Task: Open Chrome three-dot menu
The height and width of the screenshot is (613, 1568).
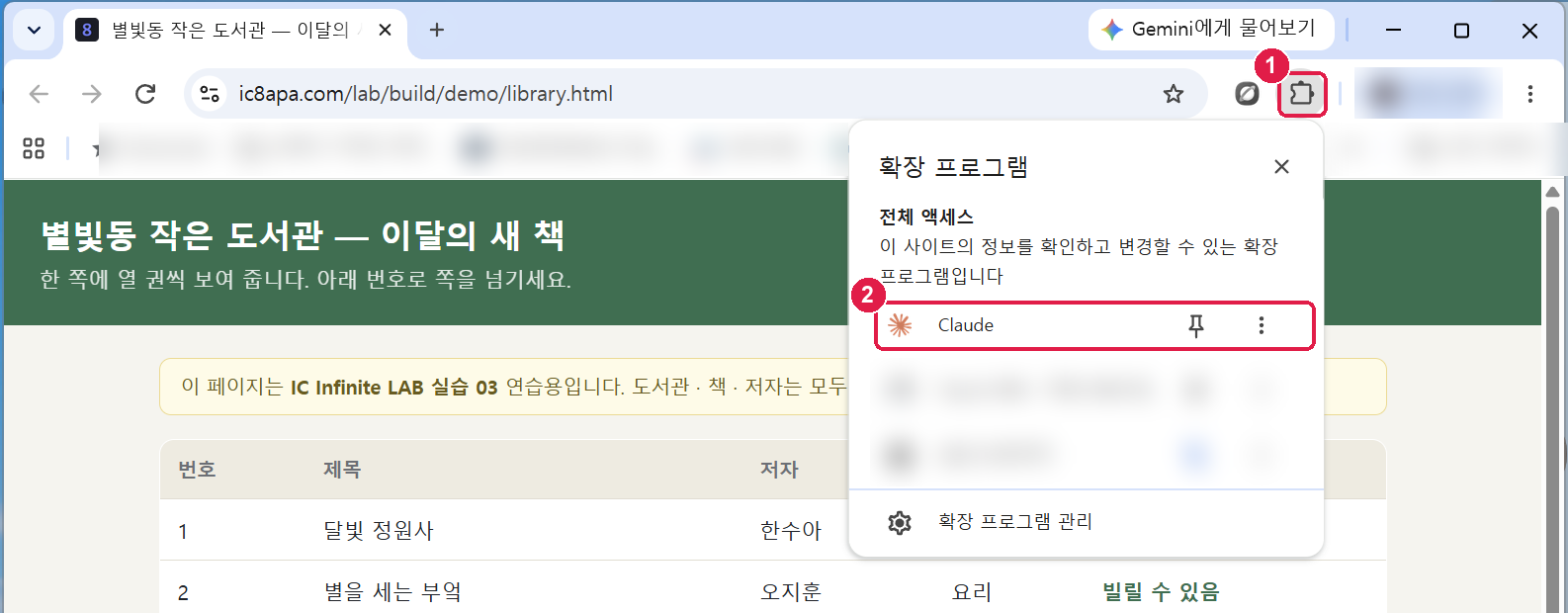Action: (x=1529, y=94)
